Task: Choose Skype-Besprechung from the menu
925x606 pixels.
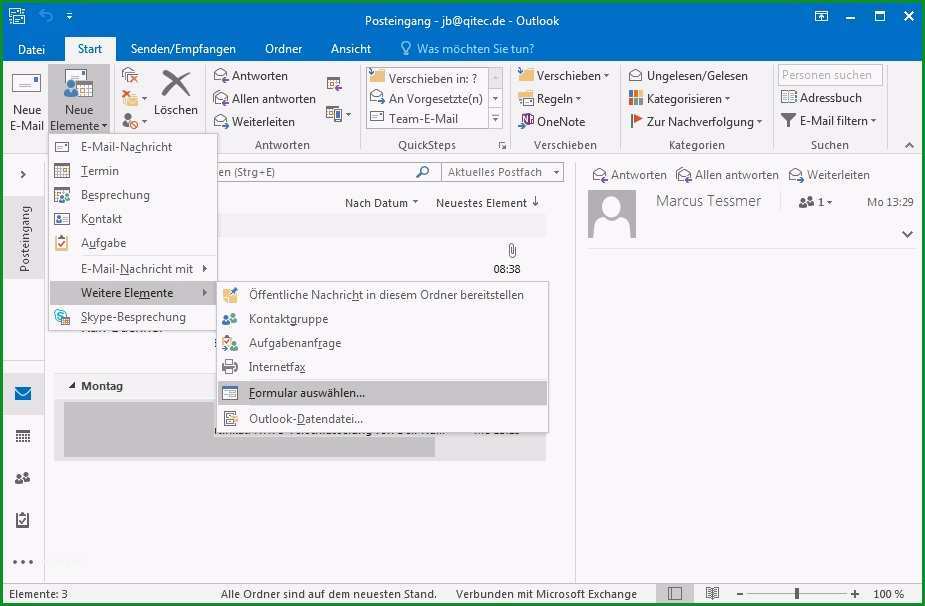Action: [133, 317]
